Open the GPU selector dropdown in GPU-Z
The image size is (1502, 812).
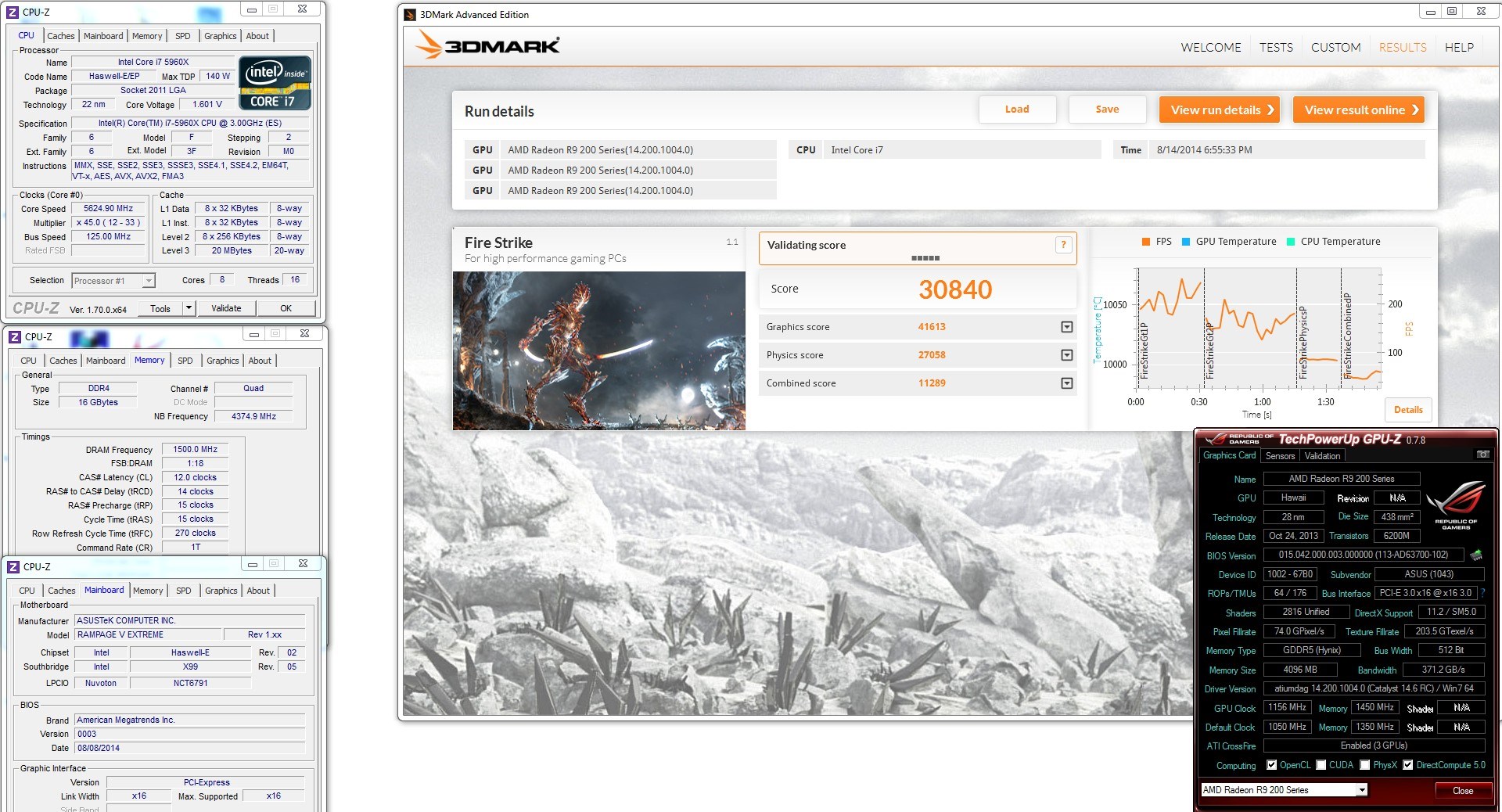point(1362,790)
